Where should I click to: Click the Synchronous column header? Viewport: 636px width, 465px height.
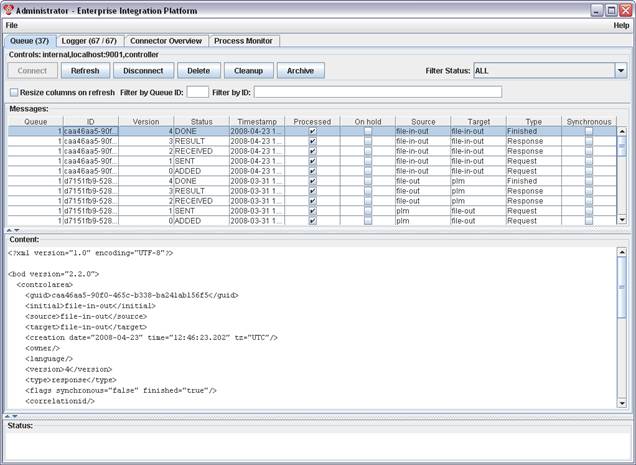pyautogui.click(x=589, y=121)
